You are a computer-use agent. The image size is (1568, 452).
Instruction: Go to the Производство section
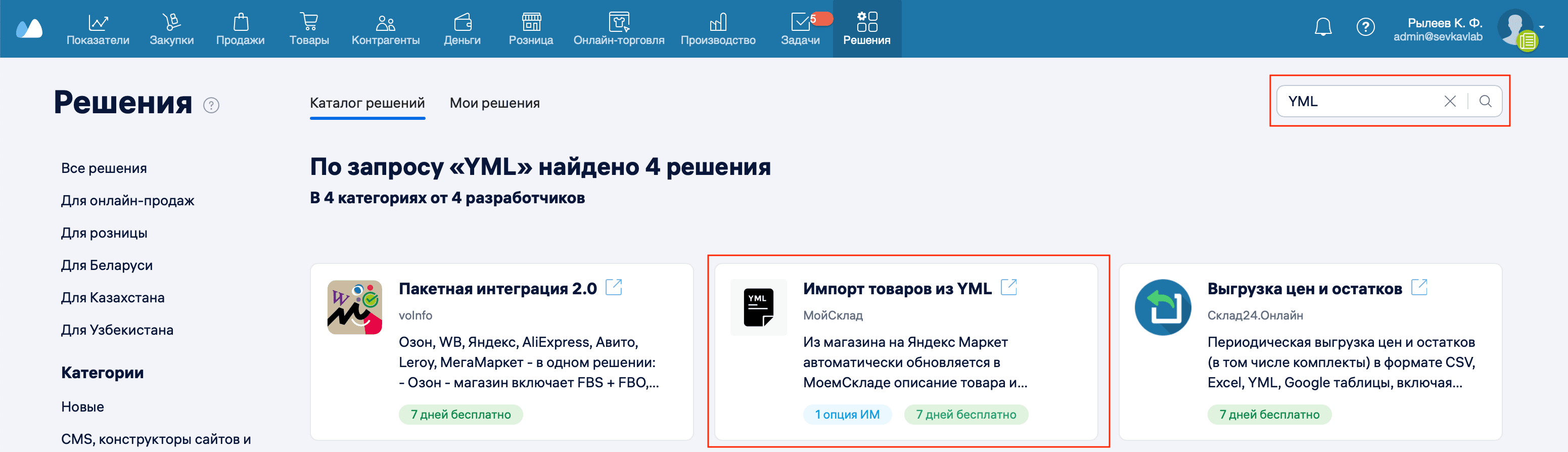pyautogui.click(x=718, y=29)
